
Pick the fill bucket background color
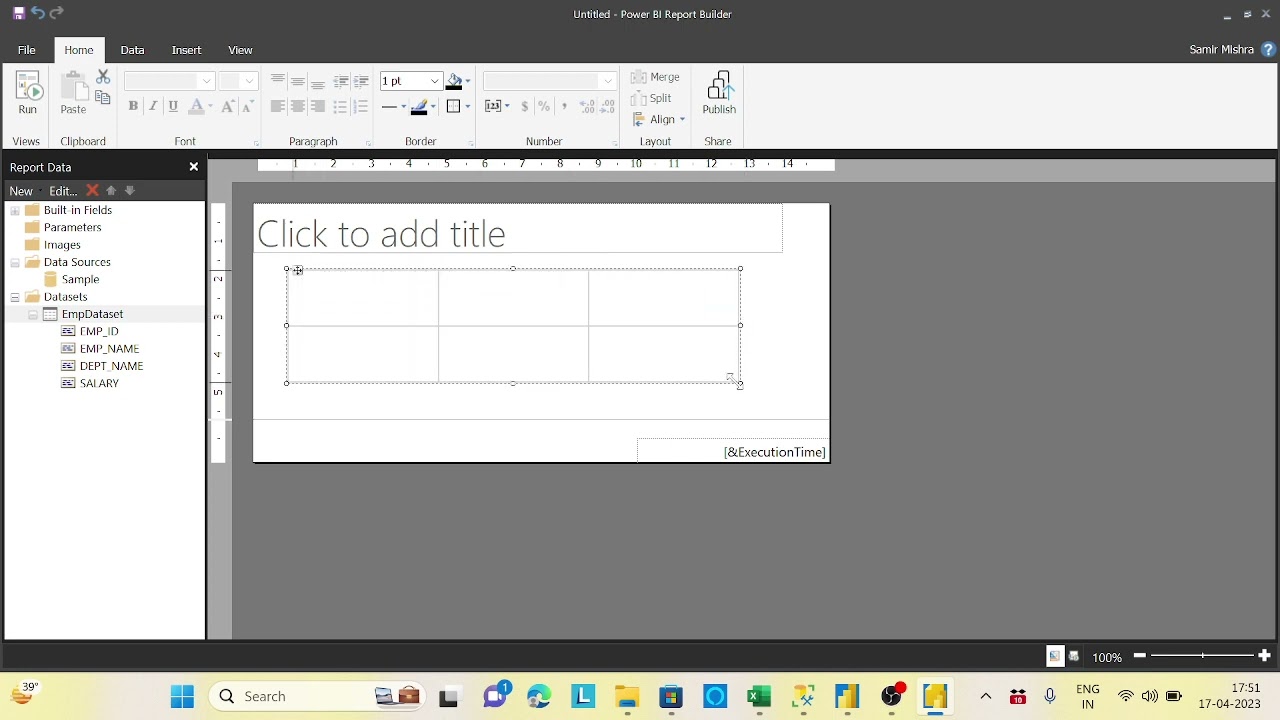(x=454, y=81)
